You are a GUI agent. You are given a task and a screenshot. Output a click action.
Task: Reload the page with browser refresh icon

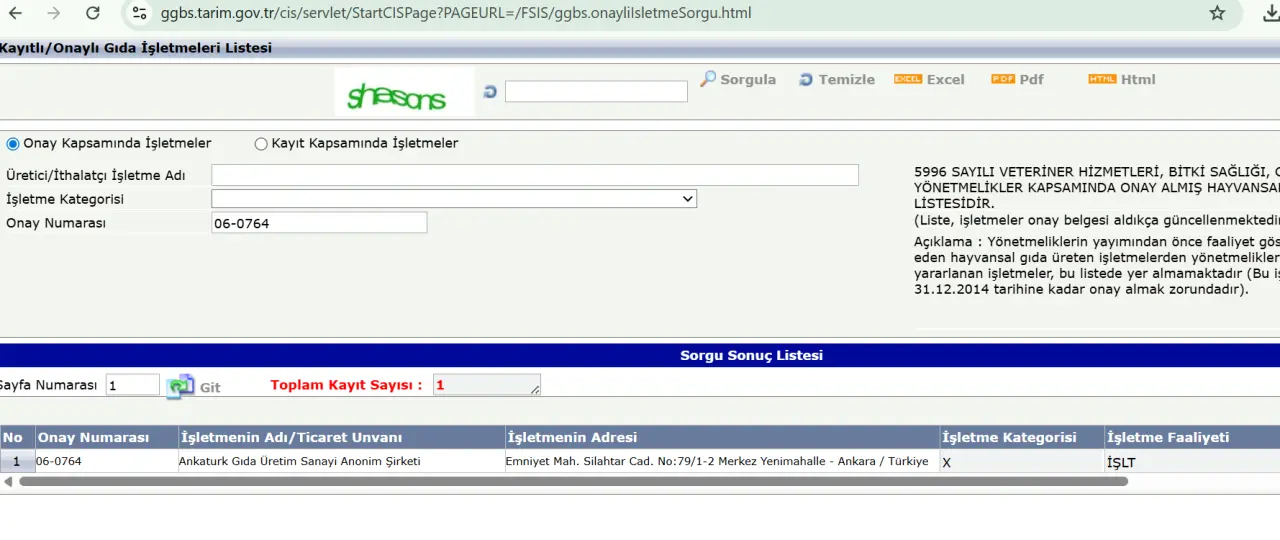tap(93, 13)
